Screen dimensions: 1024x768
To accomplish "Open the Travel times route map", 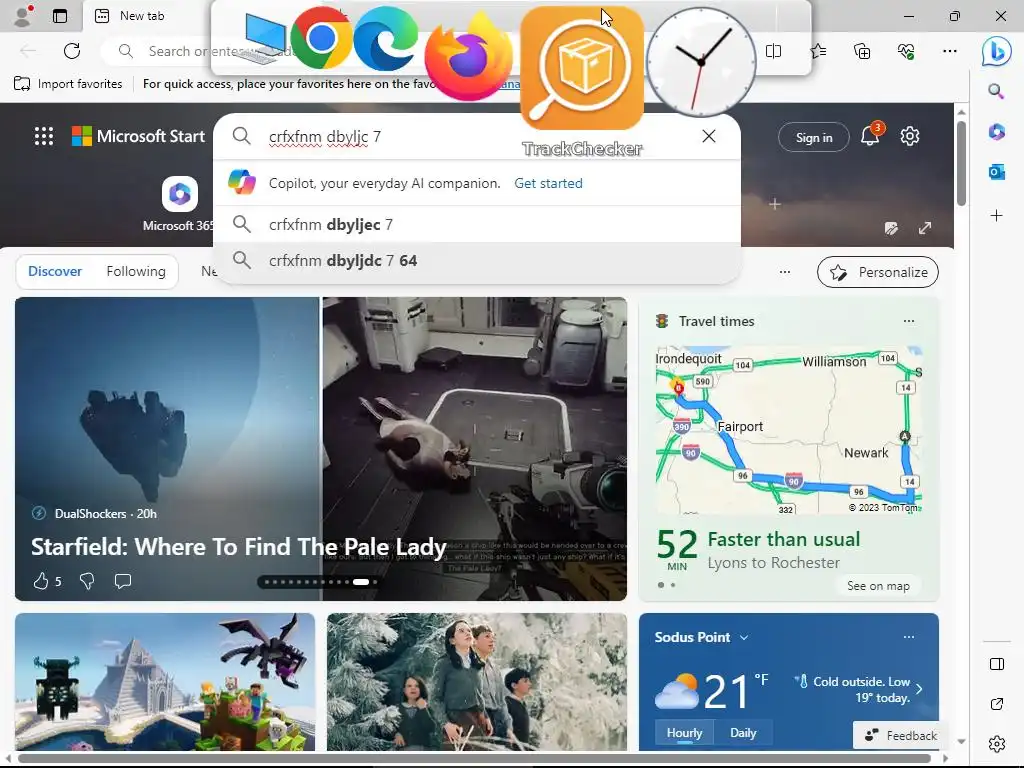I will [789, 430].
